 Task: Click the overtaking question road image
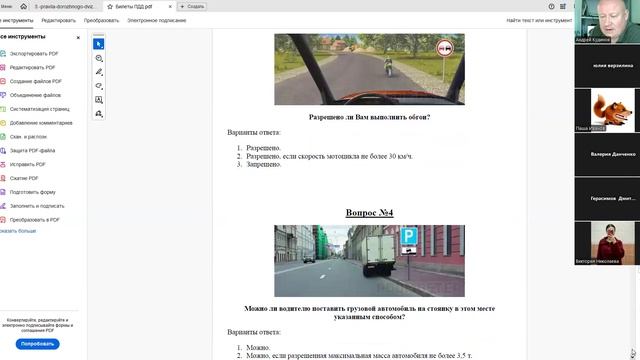pyautogui.click(x=369, y=69)
